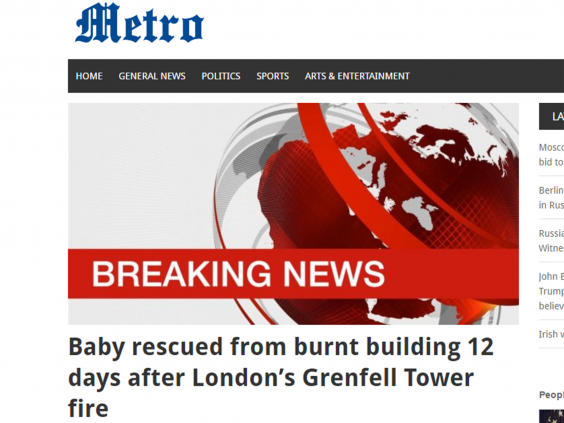Open the John B... Trump sidebar story
Screen dimensions: 564x423
pyautogui.click(x=551, y=291)
